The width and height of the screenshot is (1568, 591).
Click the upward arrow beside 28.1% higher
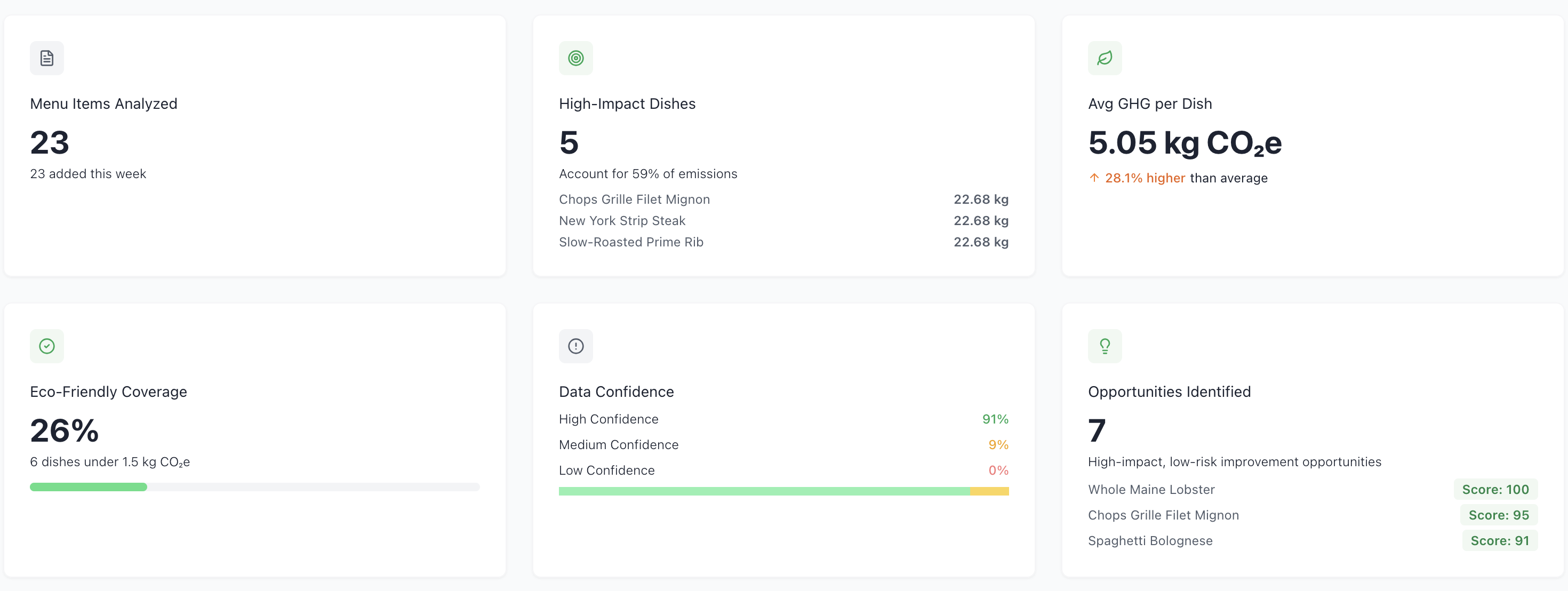click(1094, 178)
